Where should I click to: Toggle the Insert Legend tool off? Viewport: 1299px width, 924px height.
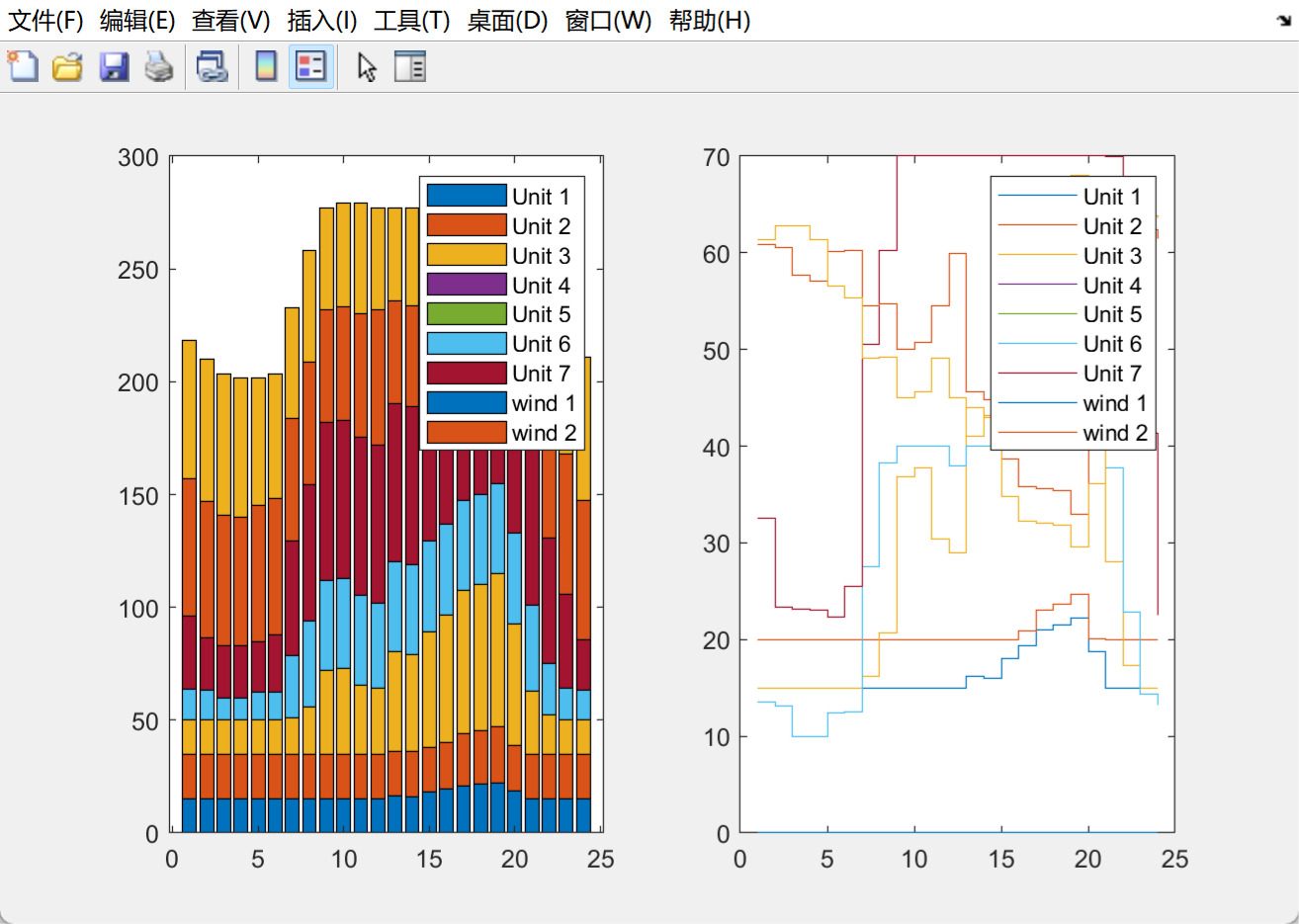click(310, 67)
